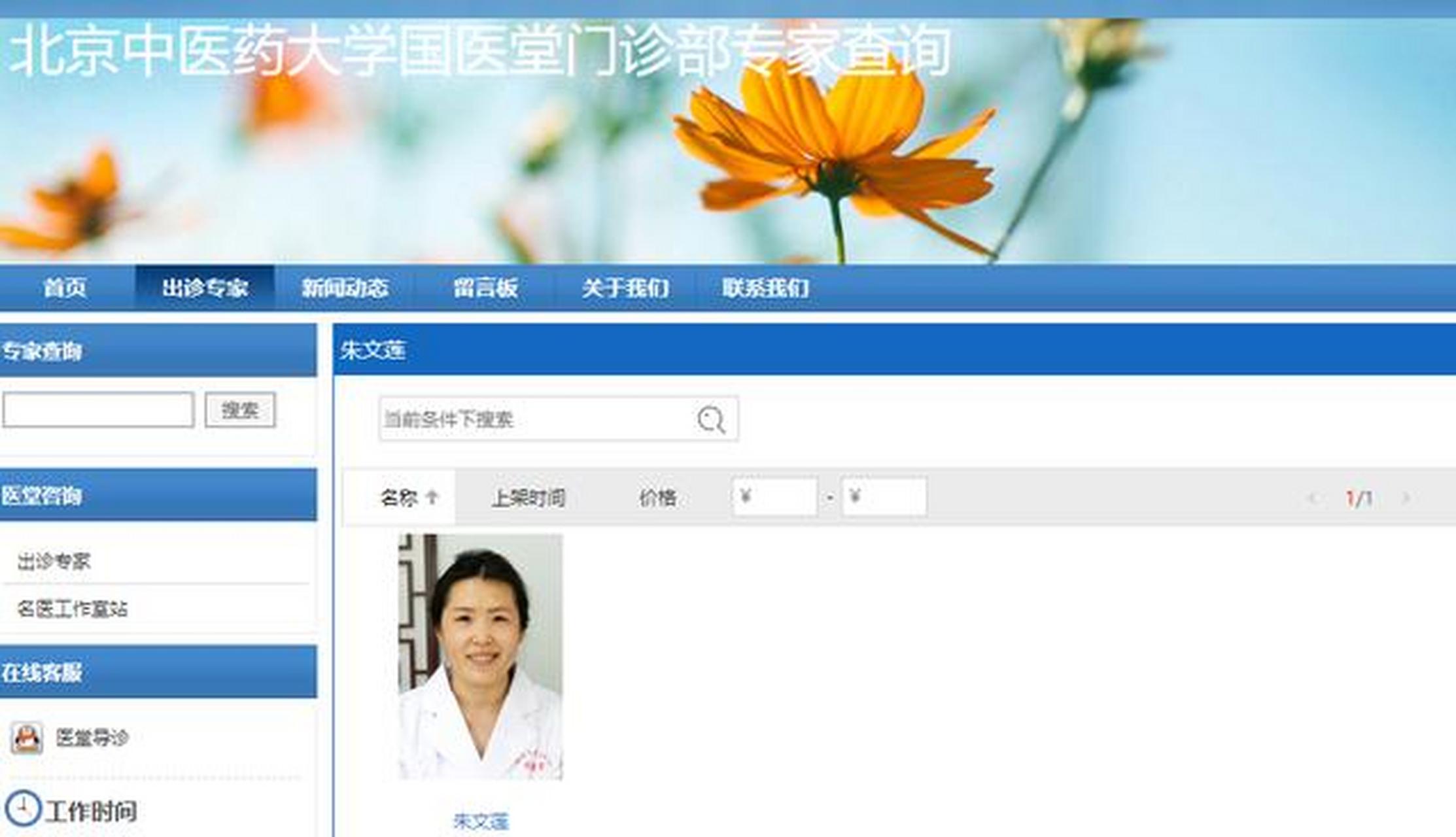Select the 名称 sort tab
The width and height of the screenshot is (1456, 837).
point(399,498)
